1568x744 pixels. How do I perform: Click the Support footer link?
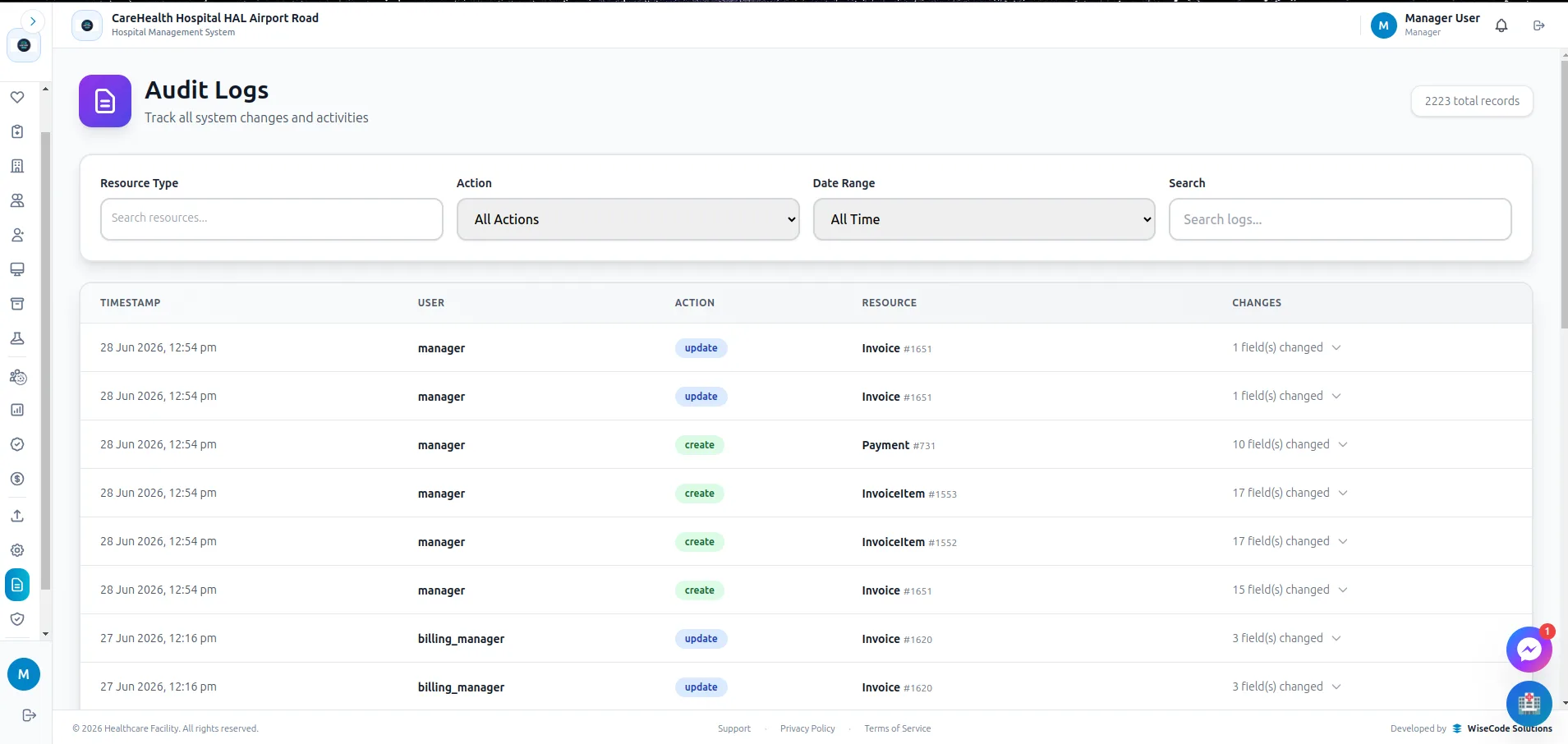click(734, 728)
